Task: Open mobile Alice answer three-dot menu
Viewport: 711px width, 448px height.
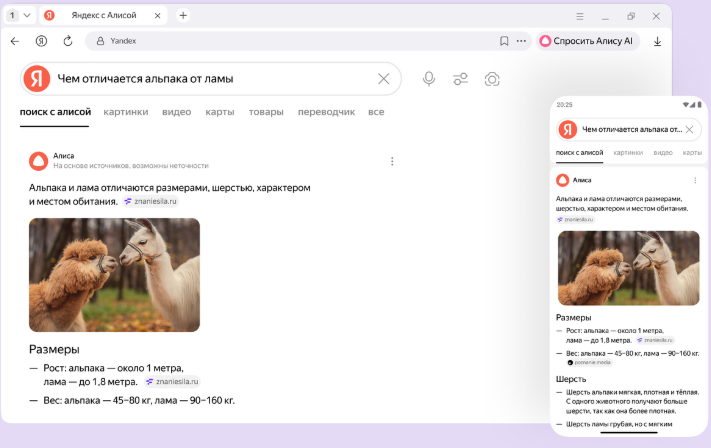Action: (x=695, y=180)
